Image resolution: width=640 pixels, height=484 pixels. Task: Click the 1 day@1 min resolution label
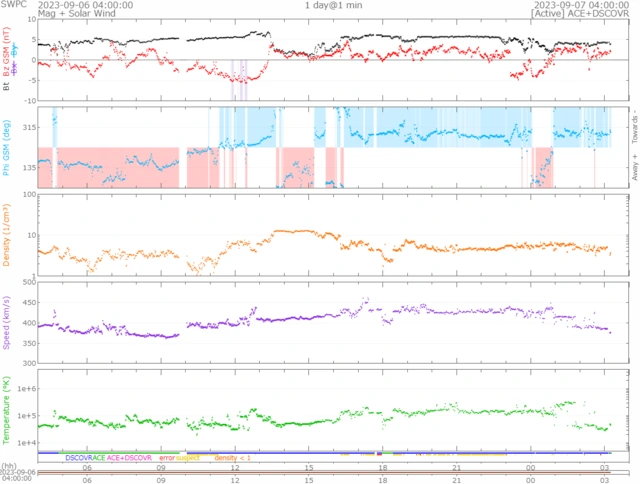tap(333, 5)
